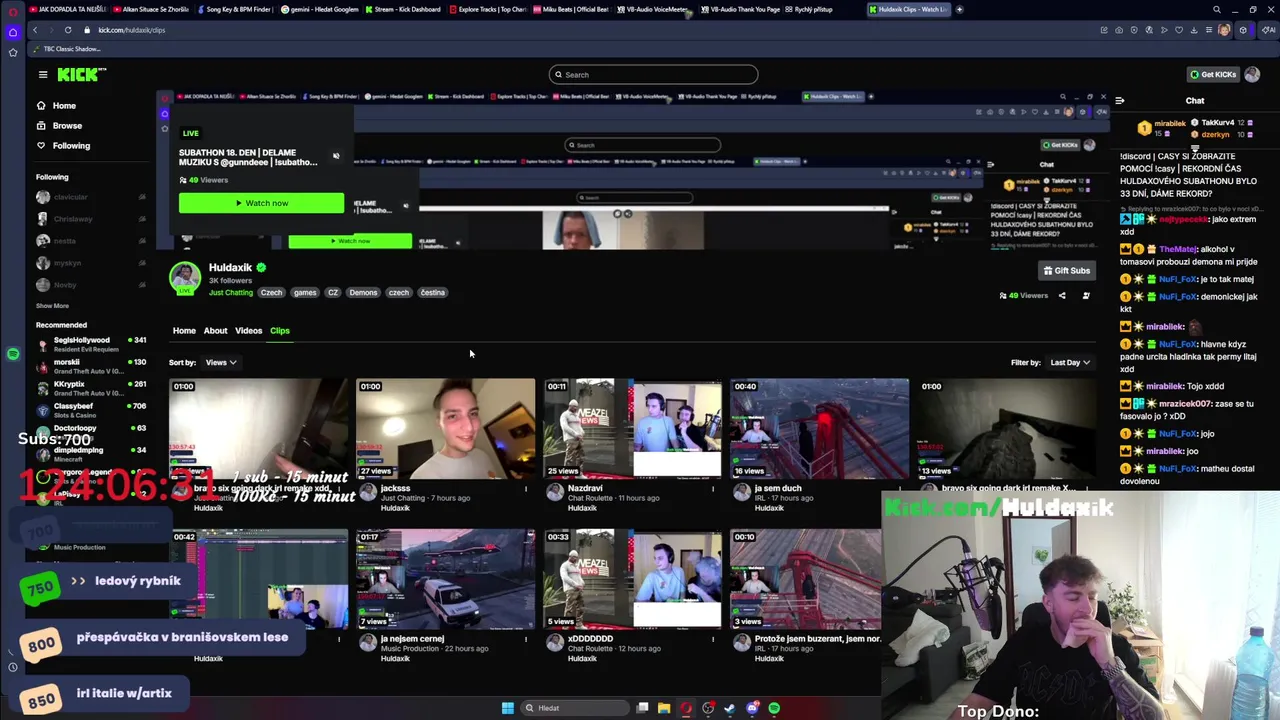Open options menu for xDDDDDDD clip

pyautogui.click(x=713, y=639)
